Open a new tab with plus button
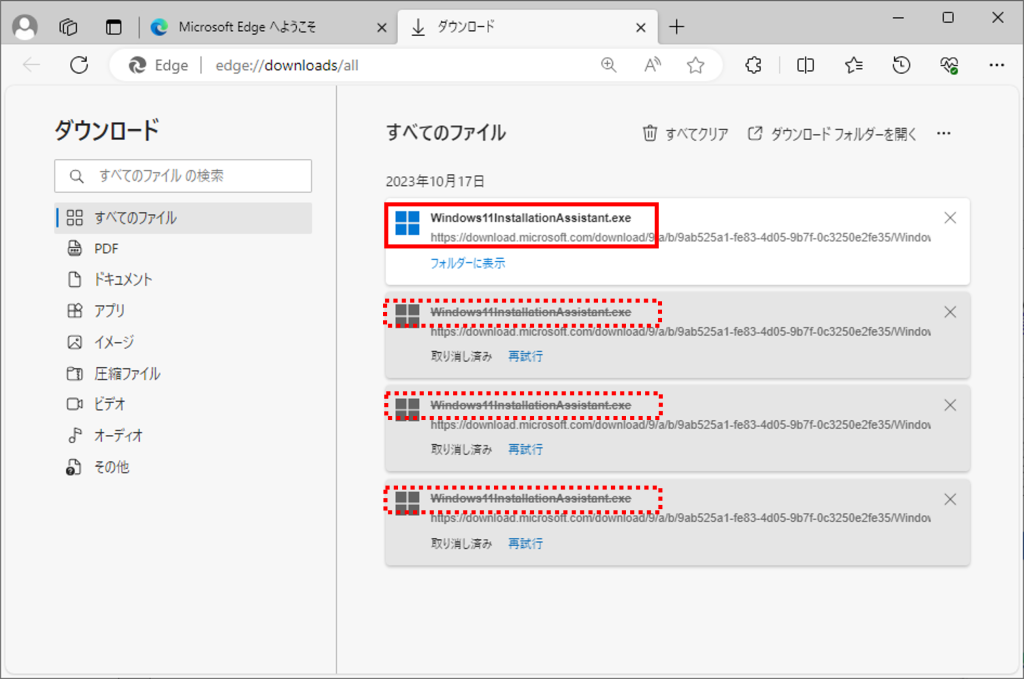The image size is (1024, 679). coord(677,27)
